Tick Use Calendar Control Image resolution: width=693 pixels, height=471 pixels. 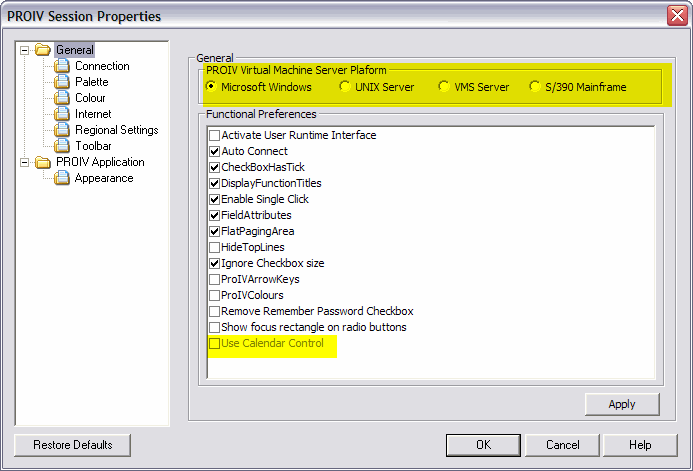coord(214,343)
